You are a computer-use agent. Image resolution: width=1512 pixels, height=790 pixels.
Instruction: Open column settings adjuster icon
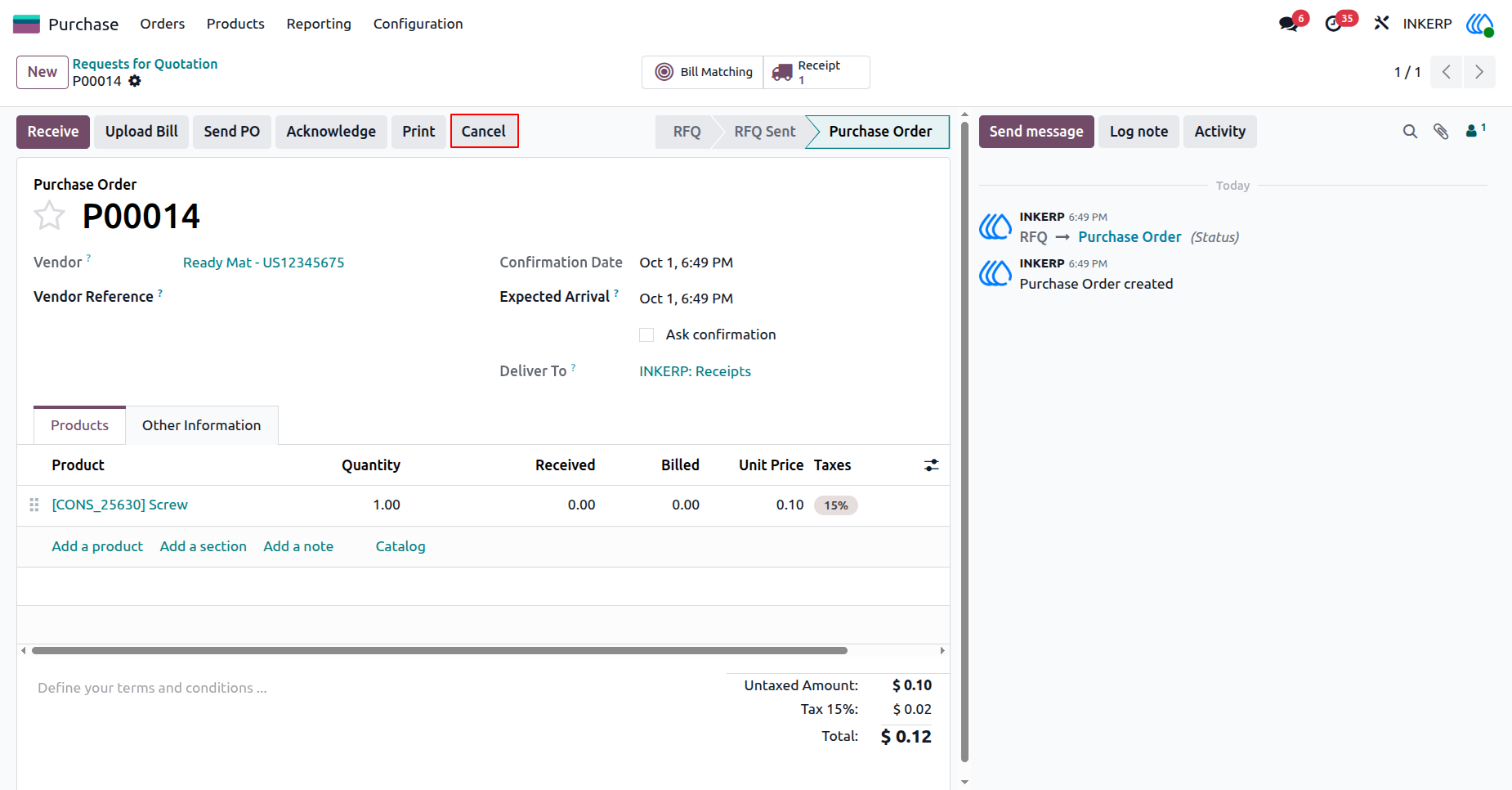coord(931,465)
